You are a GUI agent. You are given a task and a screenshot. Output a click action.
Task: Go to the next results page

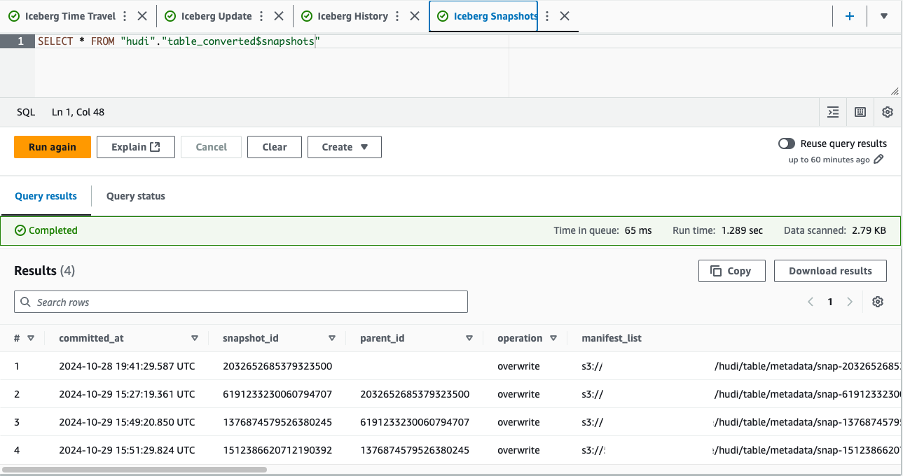(x=850, y=302)
